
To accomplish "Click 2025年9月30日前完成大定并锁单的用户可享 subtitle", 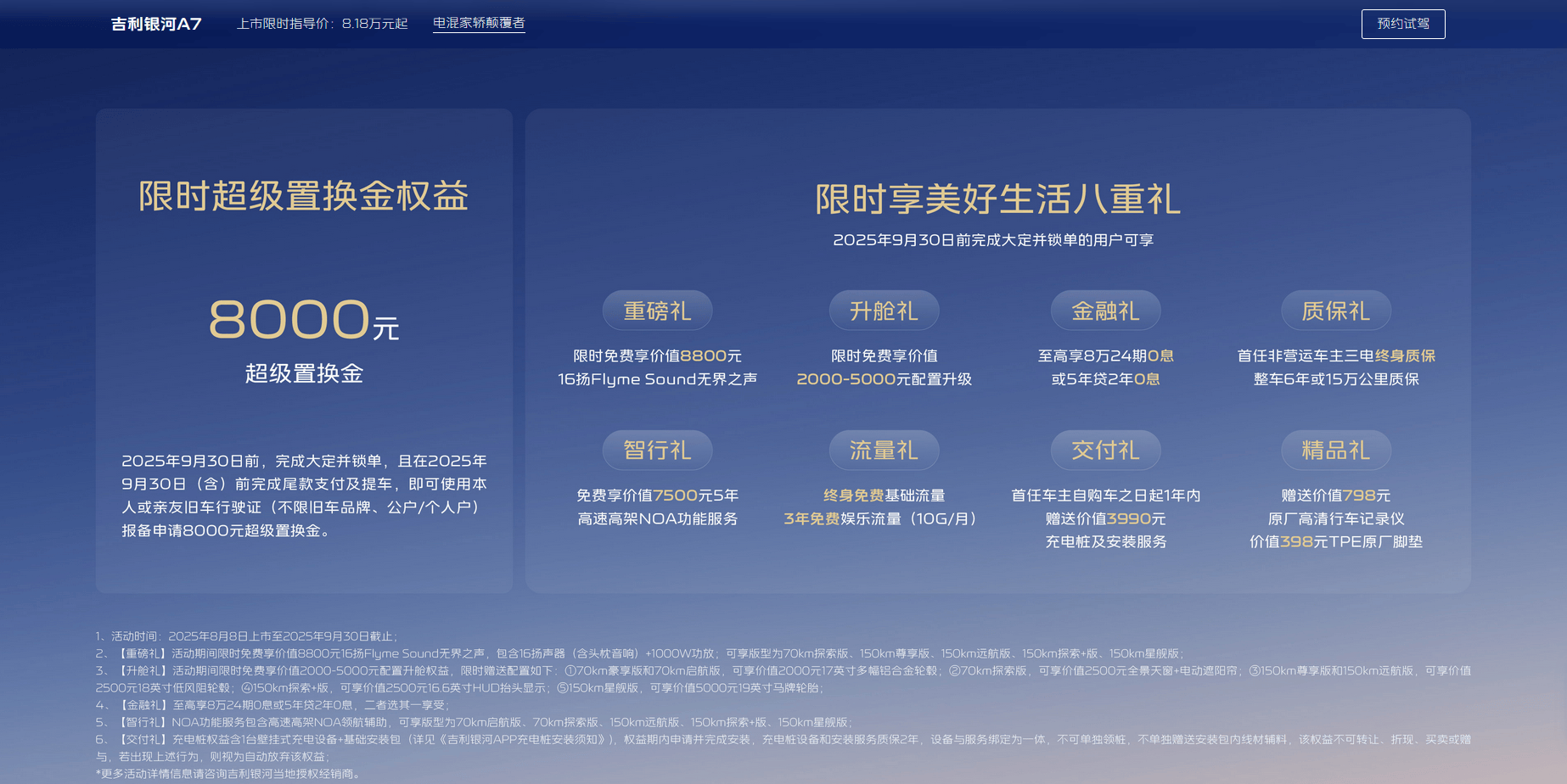I will click(993, 240).
